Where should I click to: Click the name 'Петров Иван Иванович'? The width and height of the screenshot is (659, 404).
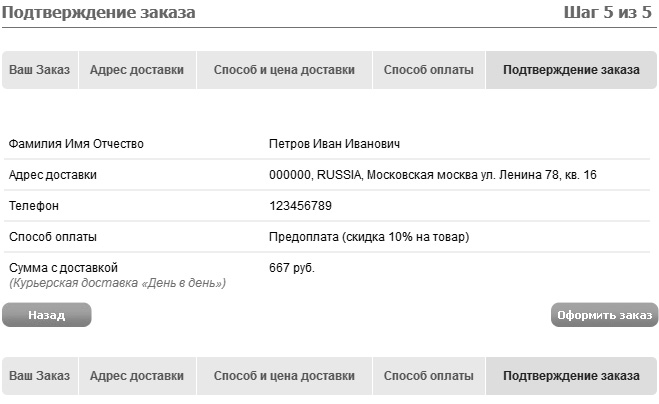[x=335, y=144]
